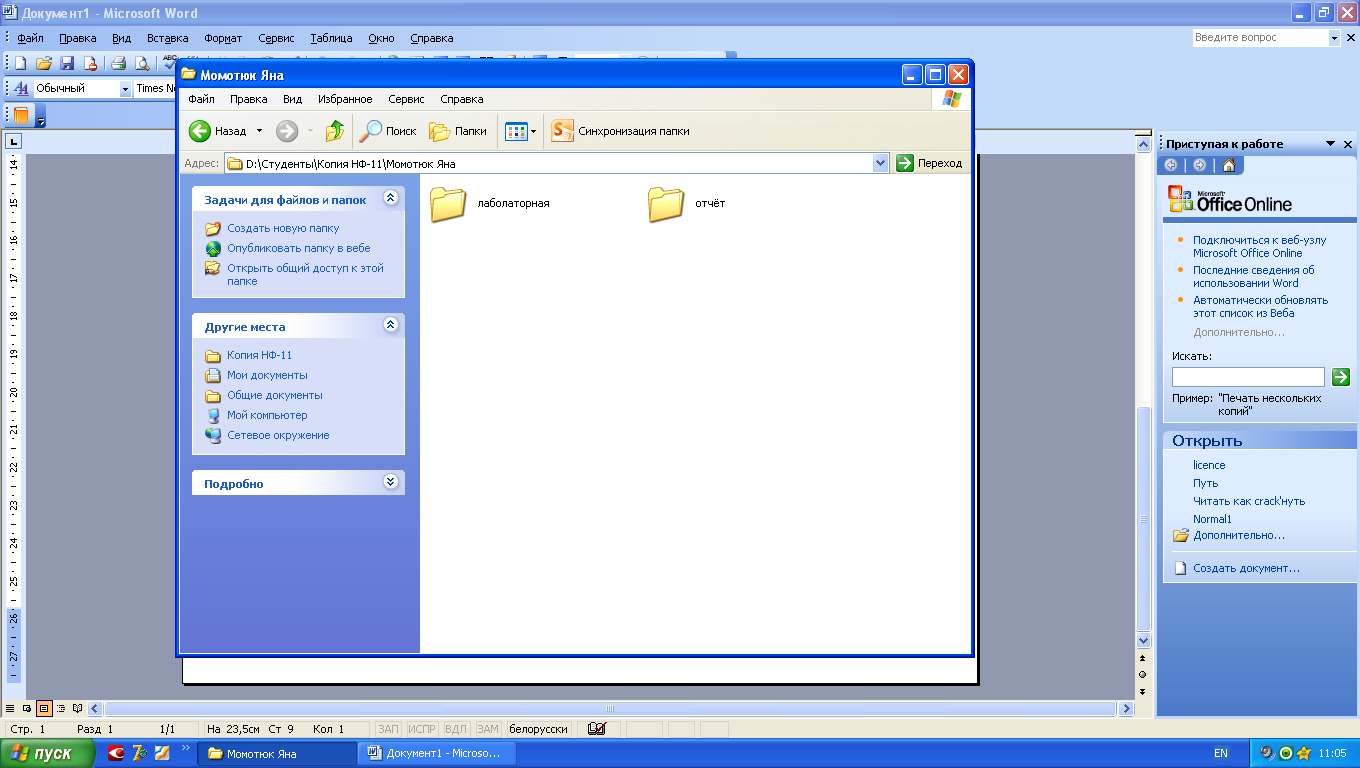1360x768 pixels.
Task: Click EN language indicator in tray
Action: 1221,754
